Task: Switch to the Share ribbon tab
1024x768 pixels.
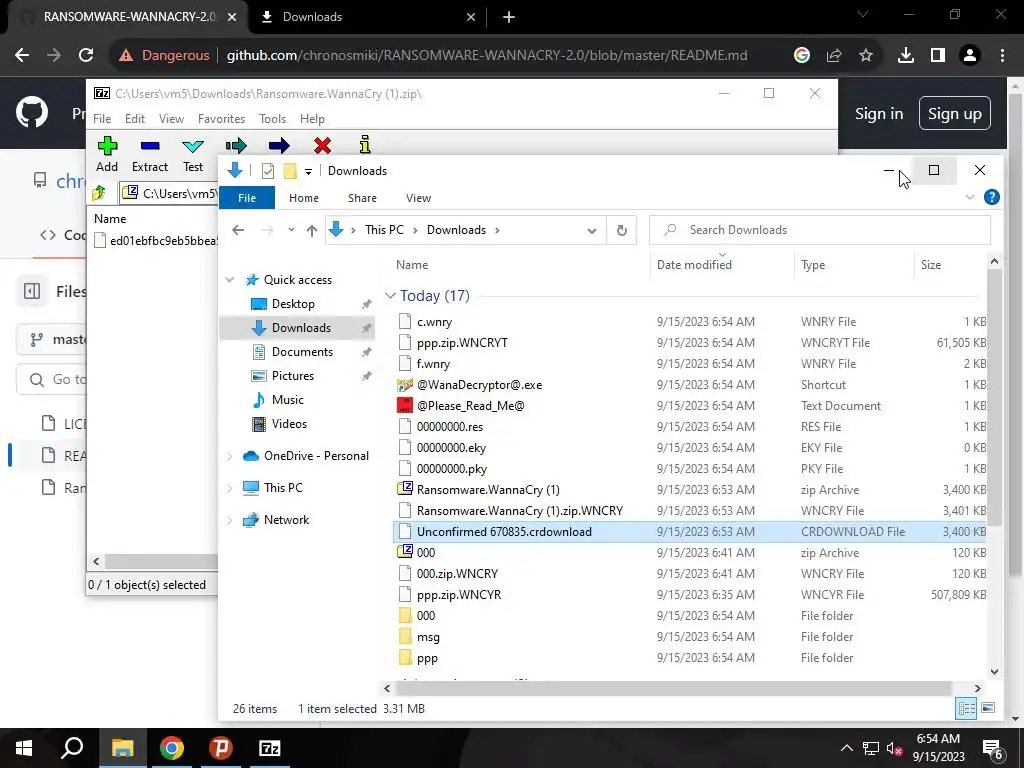Action: tap(362, 198)
